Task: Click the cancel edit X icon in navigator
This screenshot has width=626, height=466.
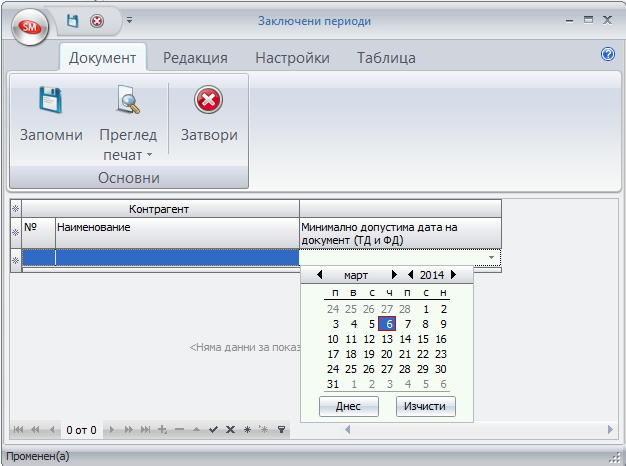Action: coord(230,430)
